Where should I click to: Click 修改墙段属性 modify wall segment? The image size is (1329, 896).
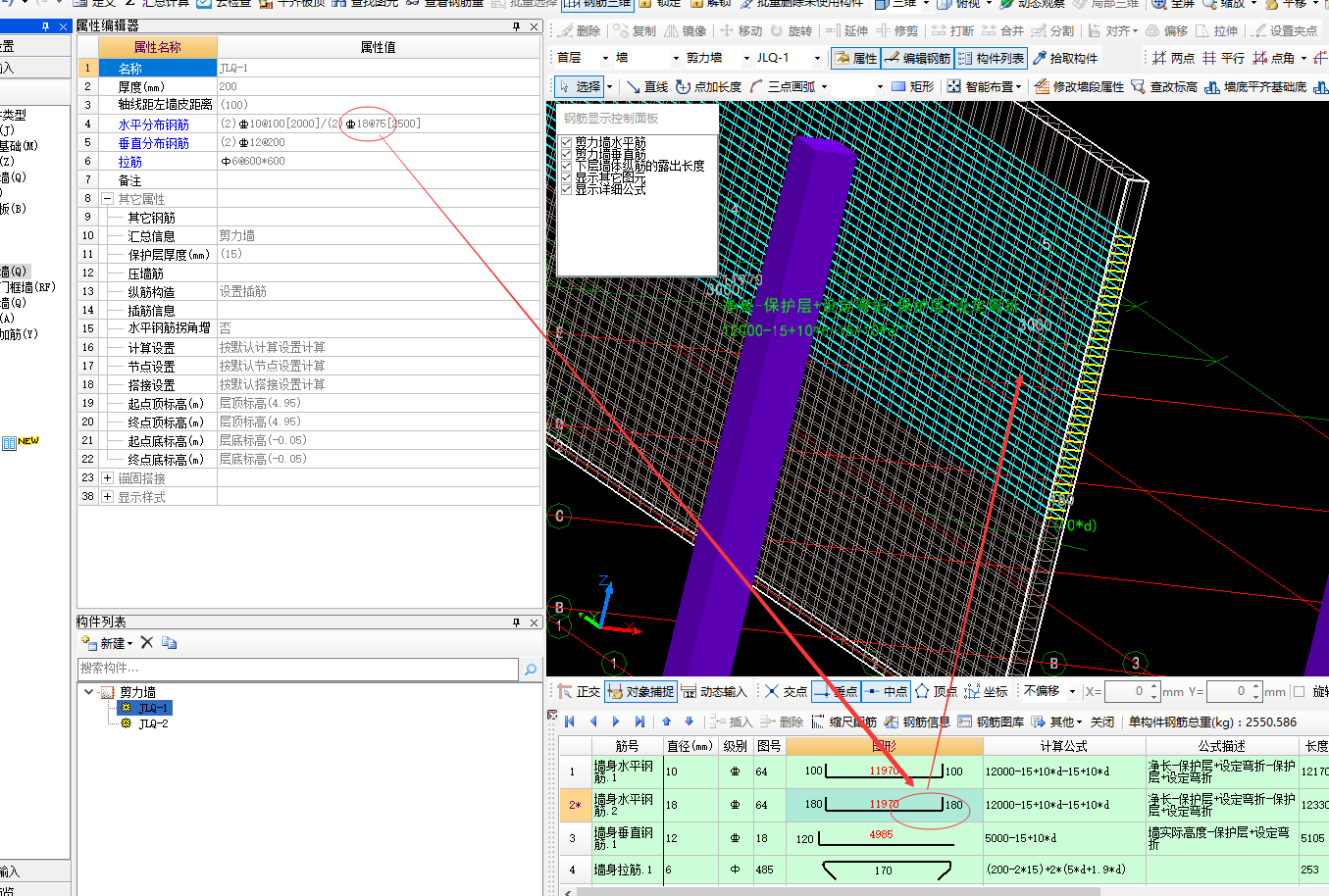pos(1079,87)
